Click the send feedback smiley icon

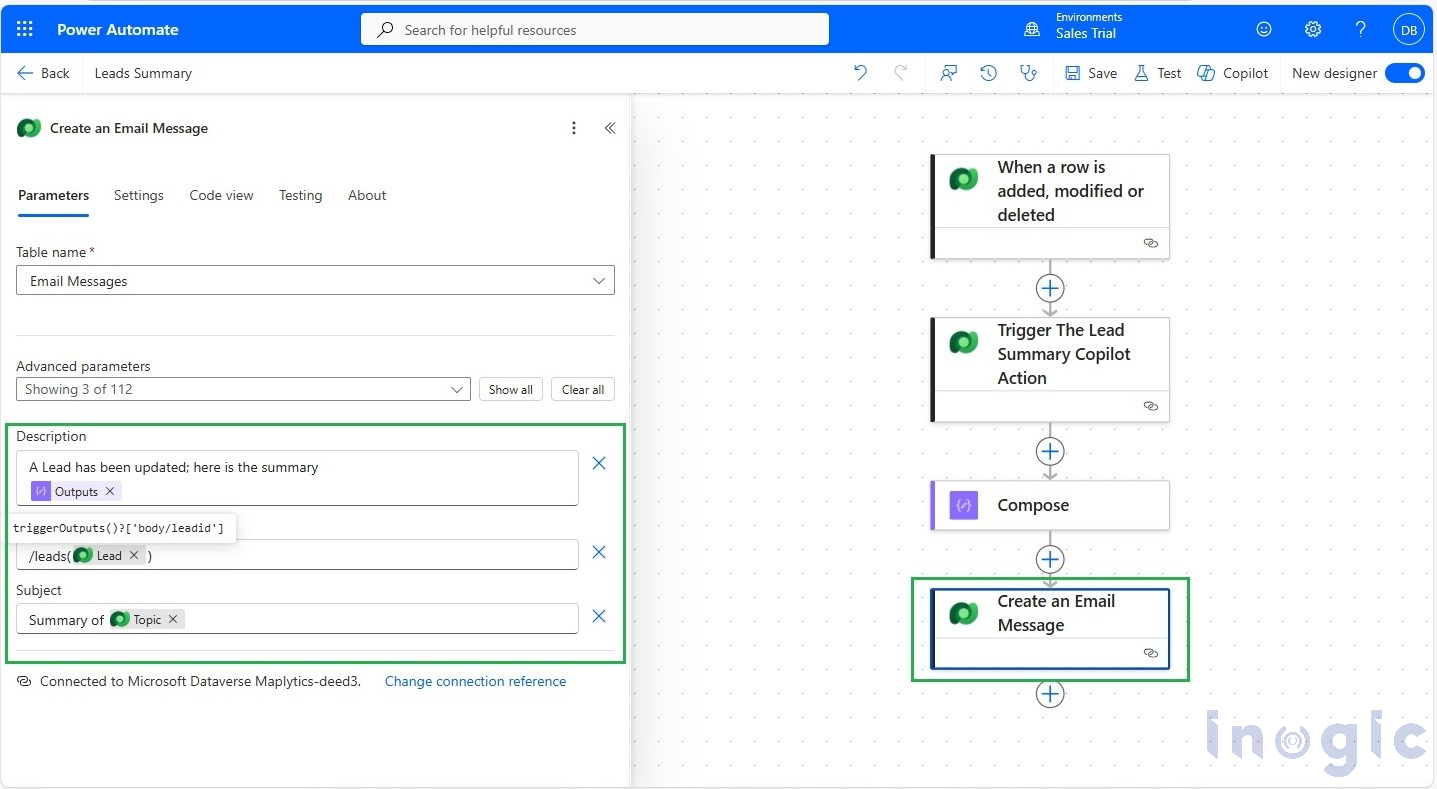[1263, 29]
